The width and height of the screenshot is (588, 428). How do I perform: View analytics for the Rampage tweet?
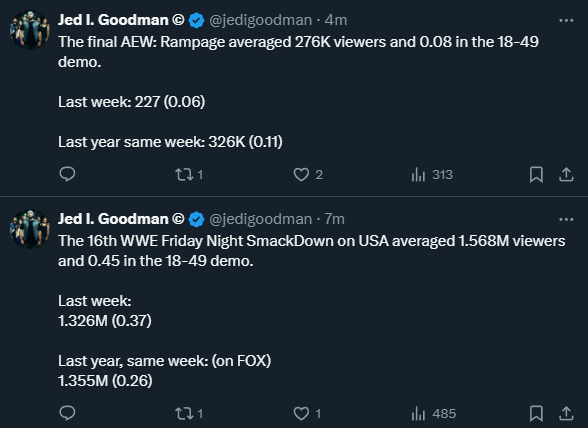click(x=432, y=174)
